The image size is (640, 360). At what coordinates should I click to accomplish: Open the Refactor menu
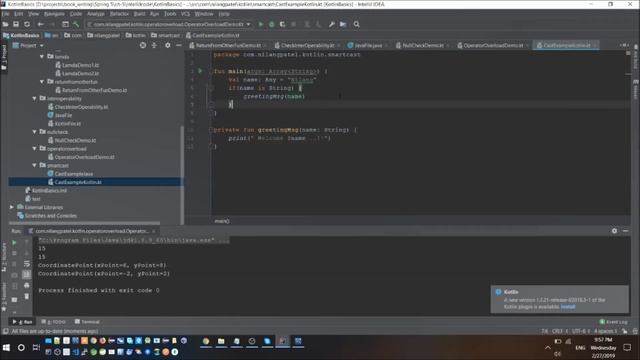point(119,14)
